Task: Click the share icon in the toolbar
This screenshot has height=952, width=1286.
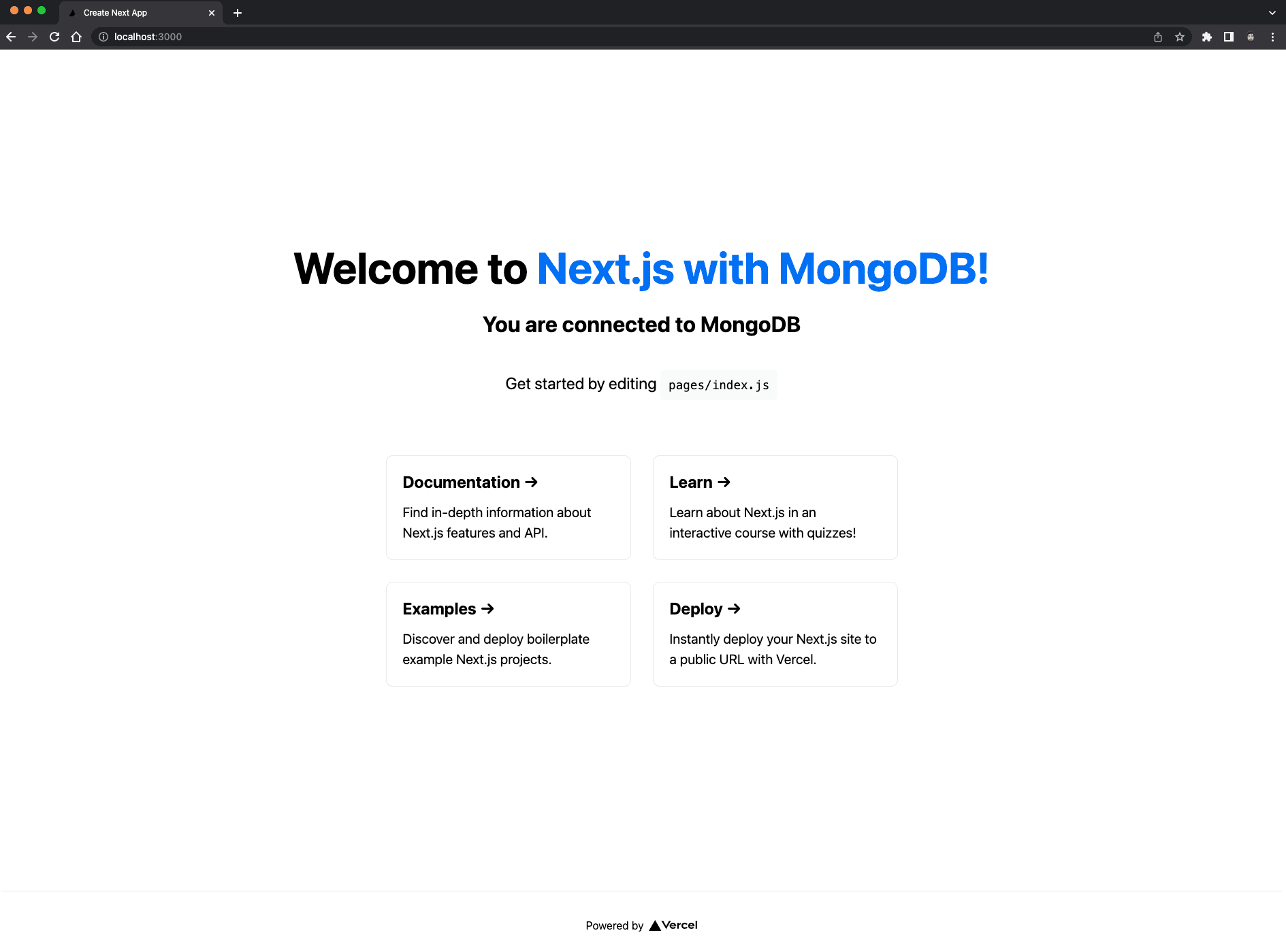Action: (x=1157, y=37)
